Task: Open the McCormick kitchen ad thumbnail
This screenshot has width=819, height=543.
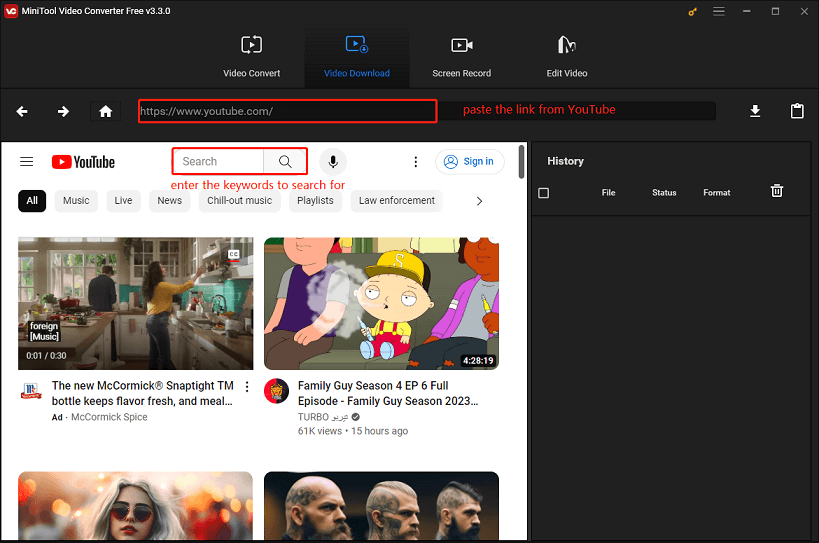Action: [x=136, y=303]
